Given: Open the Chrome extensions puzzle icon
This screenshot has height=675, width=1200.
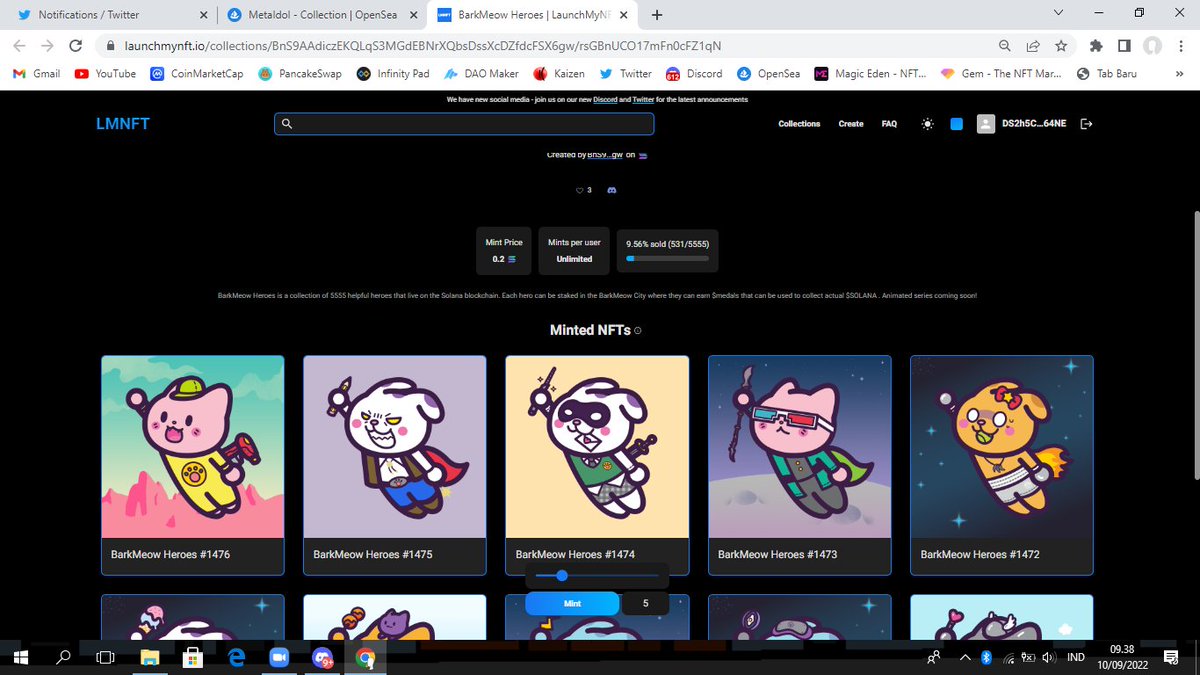Looking at the screenshot, I should click(1096, 46).
